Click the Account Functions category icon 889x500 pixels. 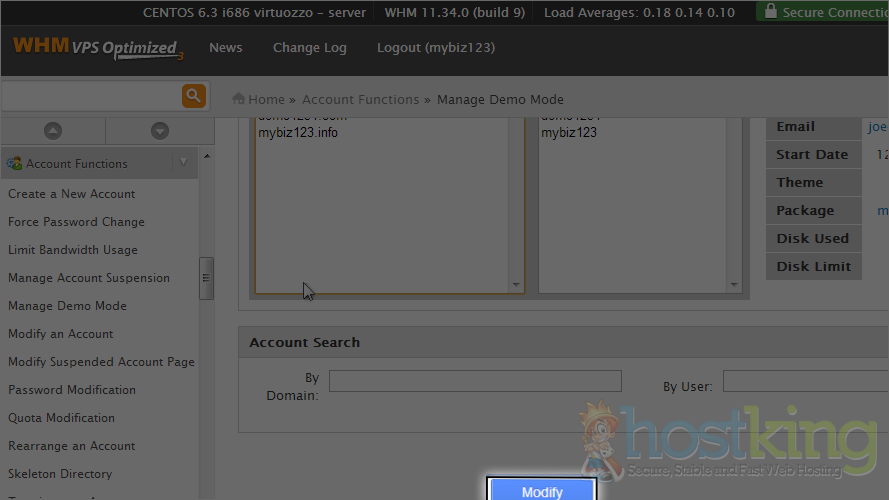coord(15,163)
